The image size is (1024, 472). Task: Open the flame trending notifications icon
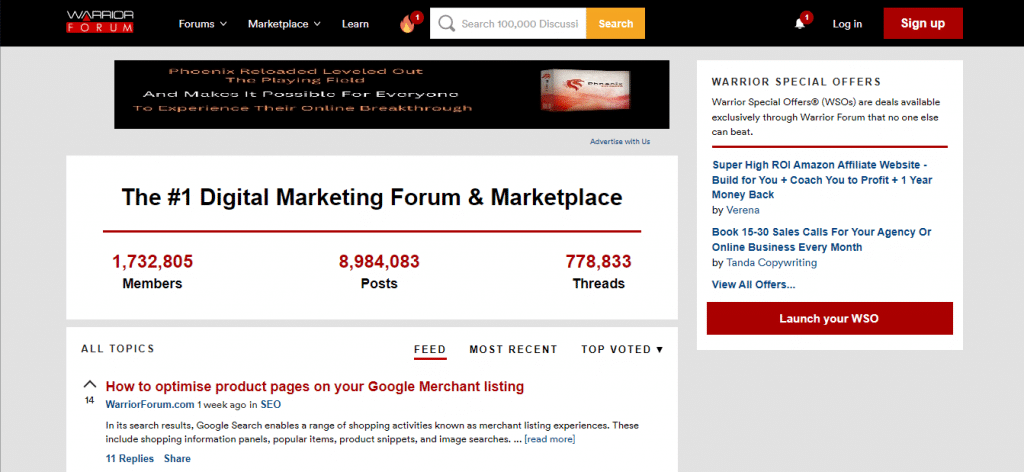(408, 25)
